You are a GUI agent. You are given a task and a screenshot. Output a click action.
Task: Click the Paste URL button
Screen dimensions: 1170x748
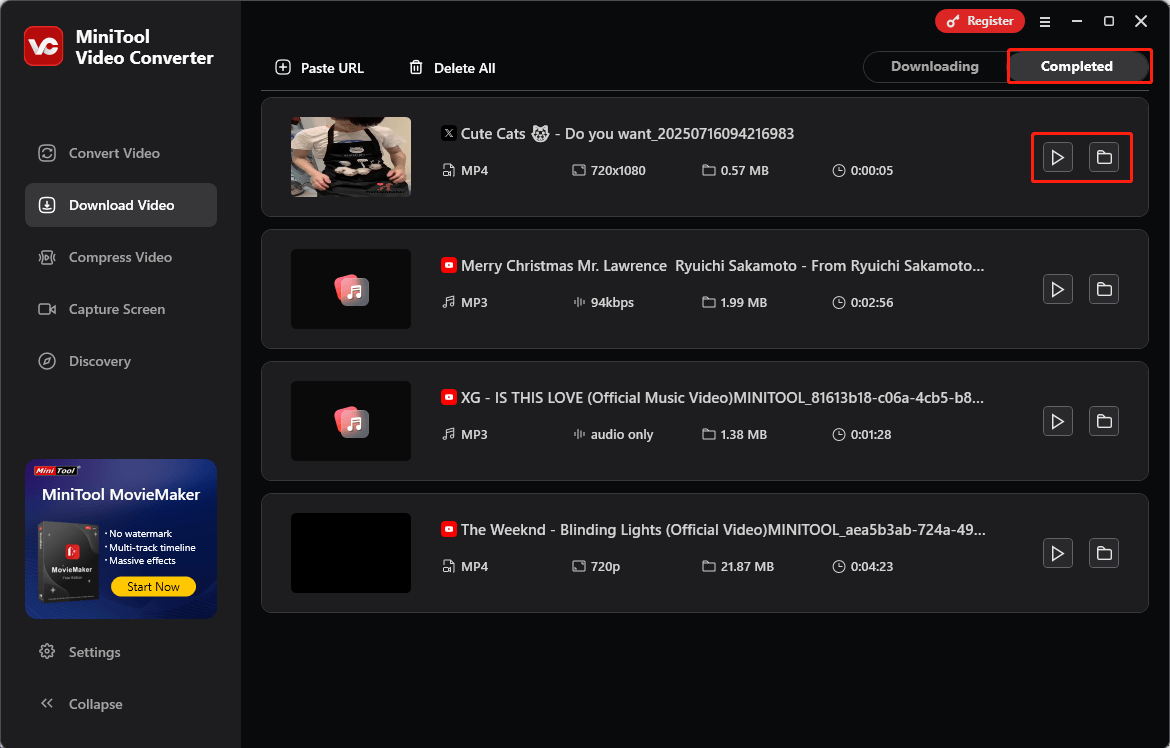[319, 68]
